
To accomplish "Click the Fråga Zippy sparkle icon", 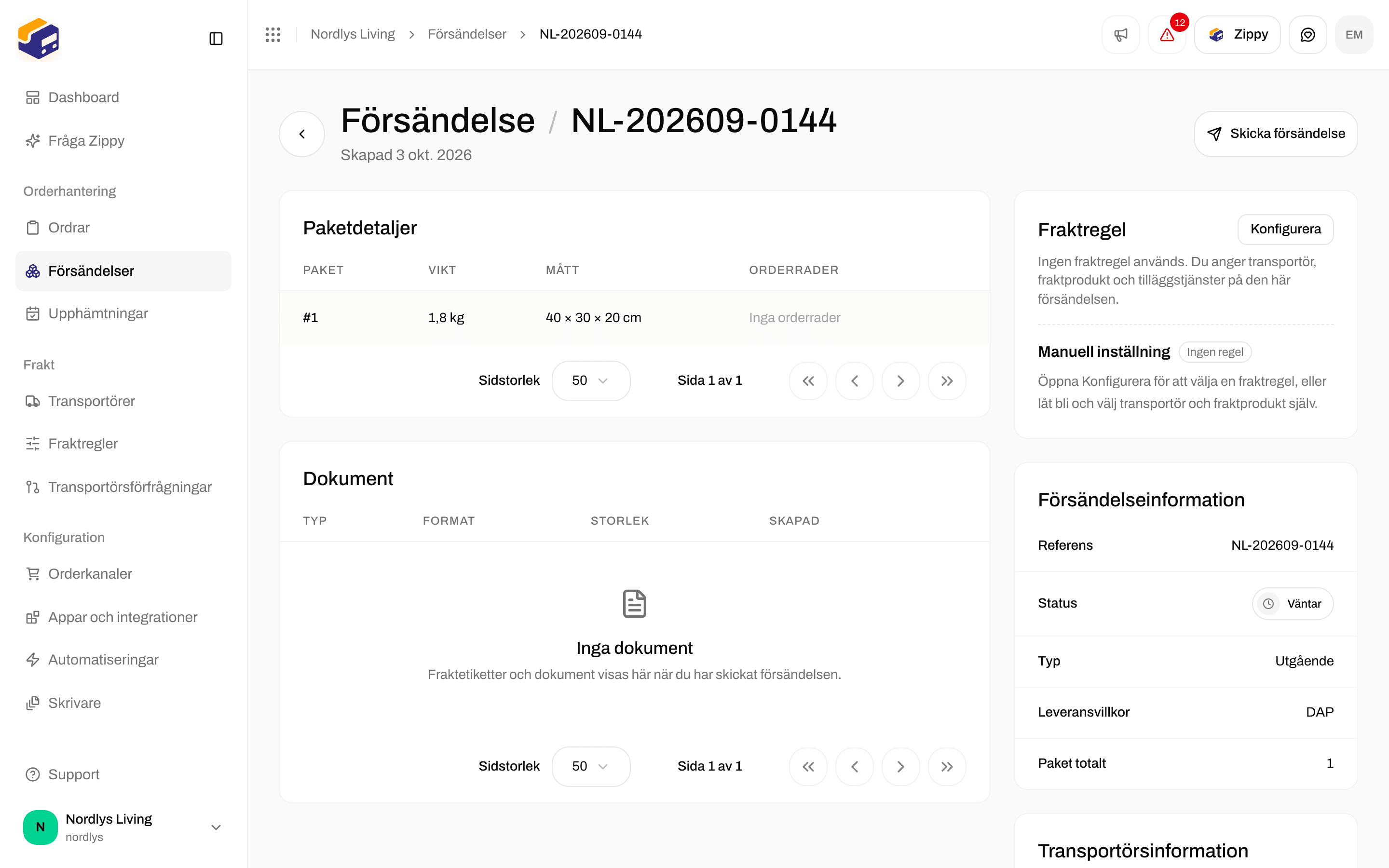I will 33,141.
